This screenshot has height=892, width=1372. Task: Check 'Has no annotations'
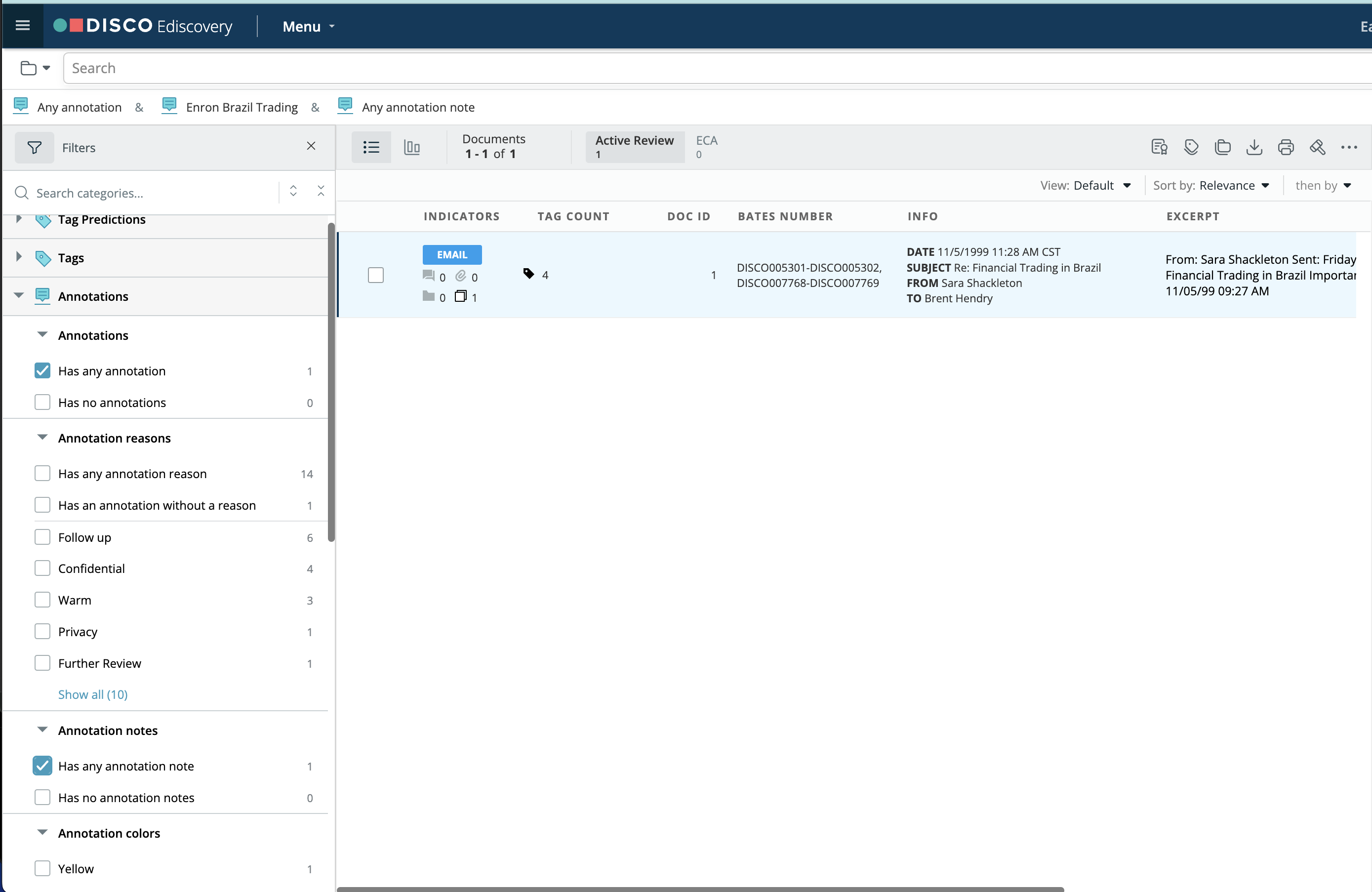[x=42, y=402]
